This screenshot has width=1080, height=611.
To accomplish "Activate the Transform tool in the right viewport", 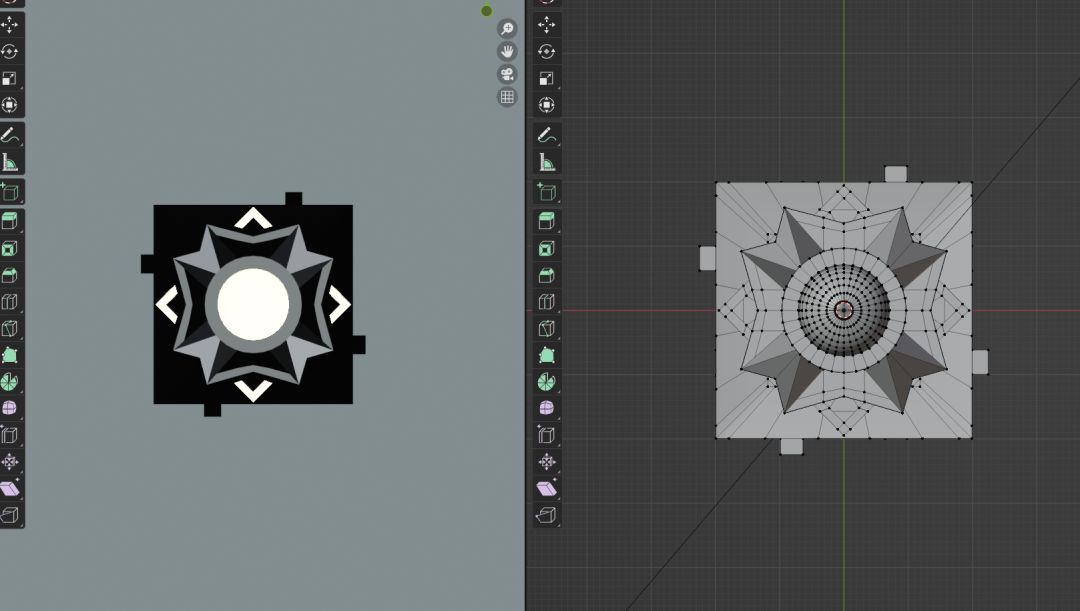I will coord(546,105).
